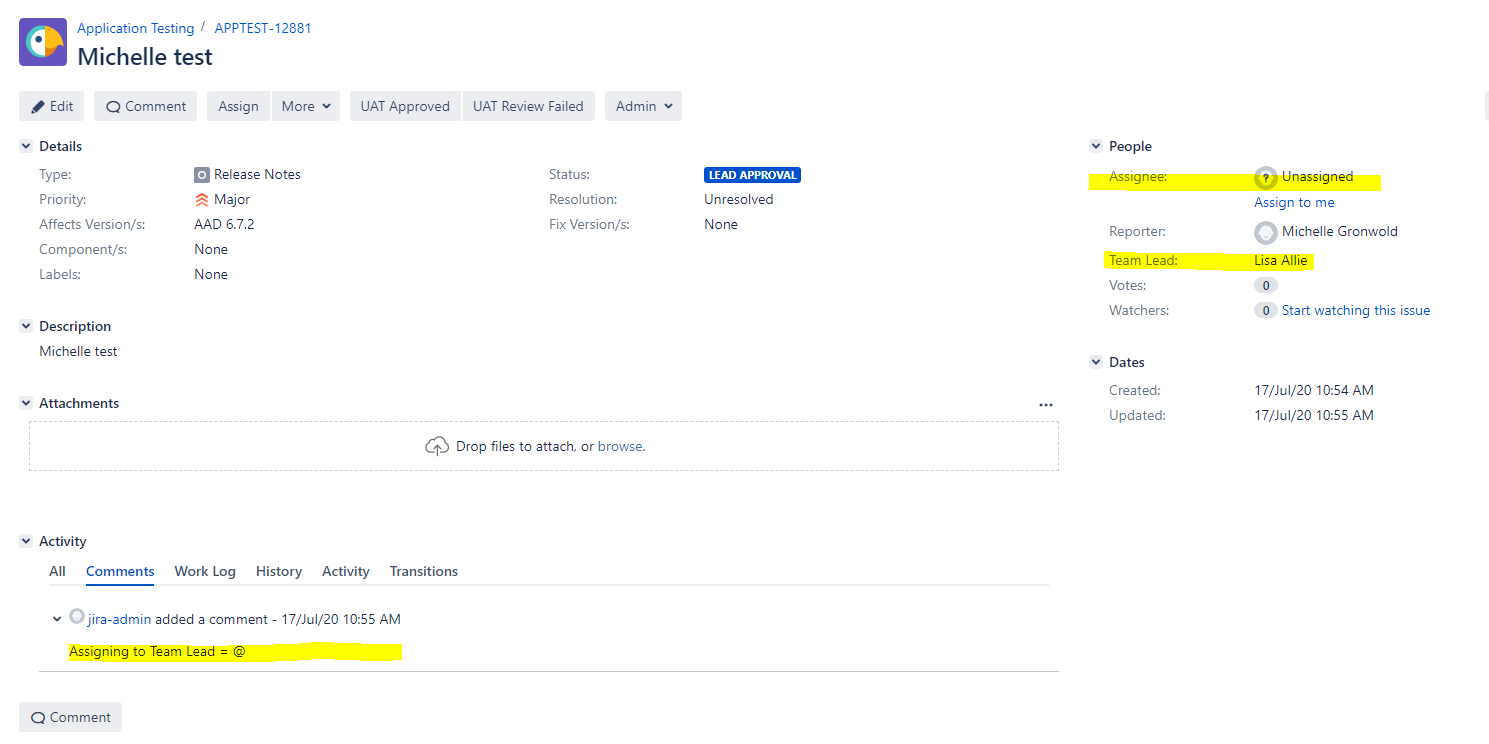Switch to the Transitions tab

point(424,572)
